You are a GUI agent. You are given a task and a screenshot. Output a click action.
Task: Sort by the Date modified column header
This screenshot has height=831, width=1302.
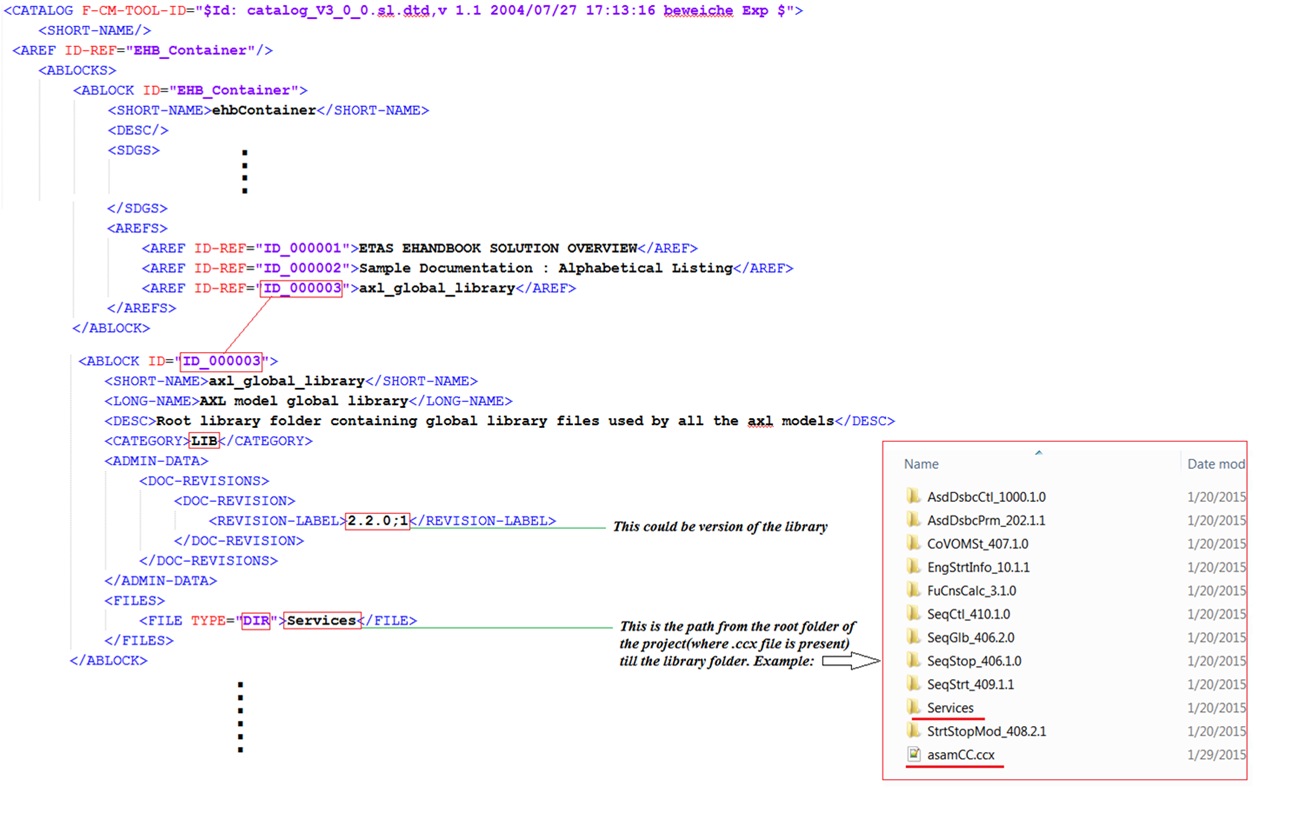pyautogui.click(x=1215, y=464)
